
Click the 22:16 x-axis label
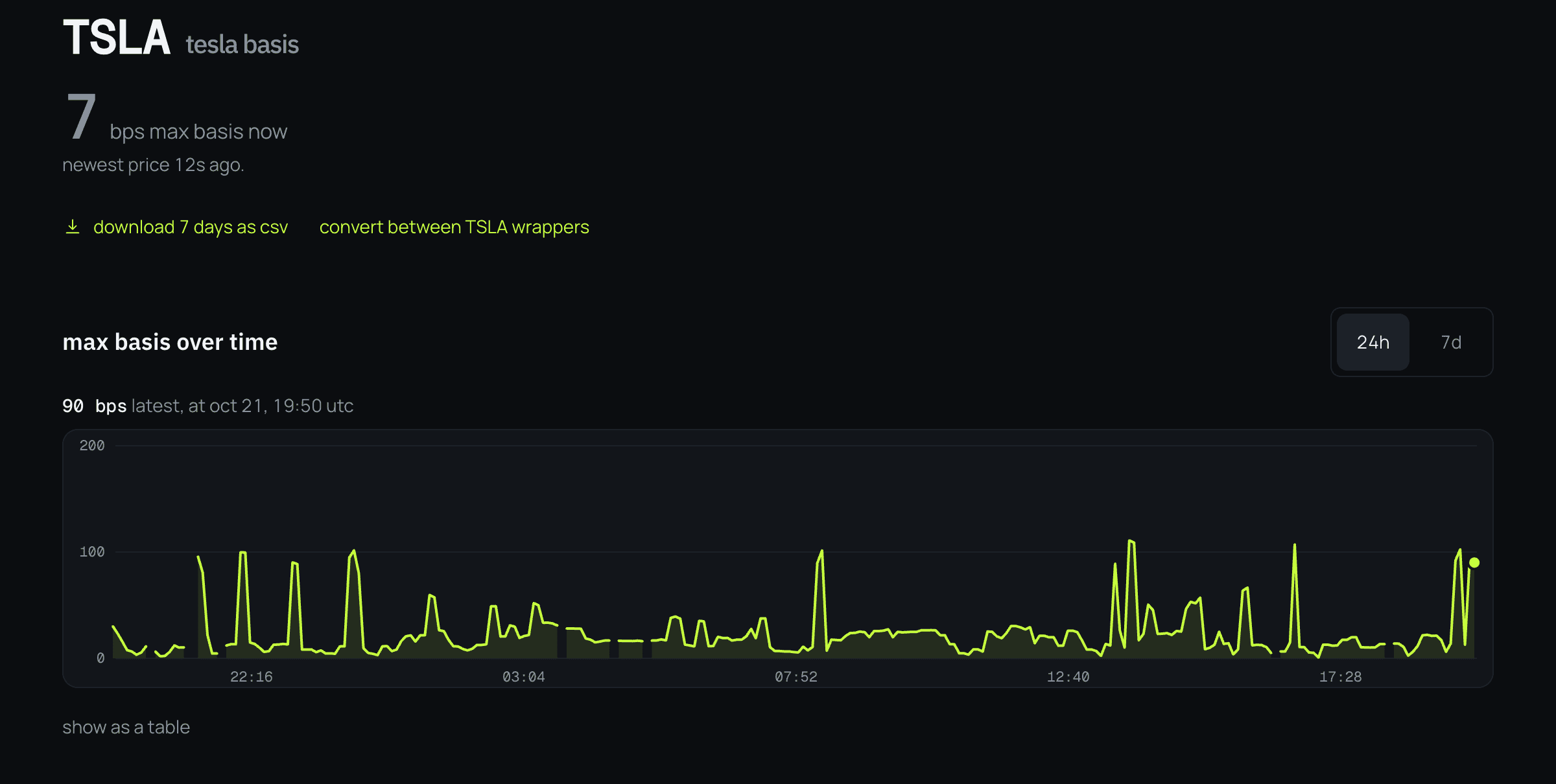(x=252, y=676)
